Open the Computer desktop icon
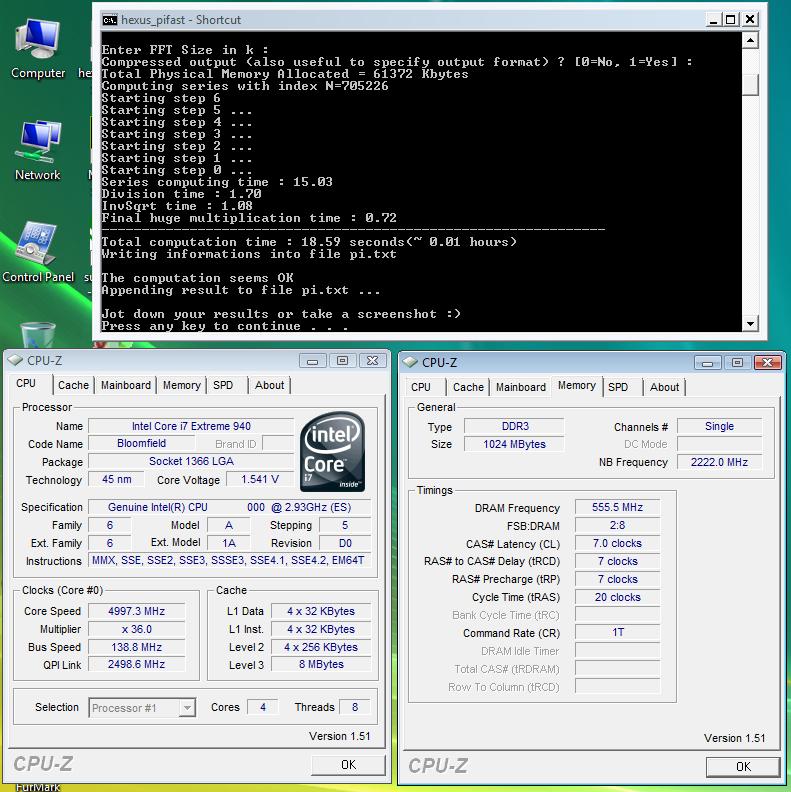This screenshot has width=791, height=792. (38, 48)
